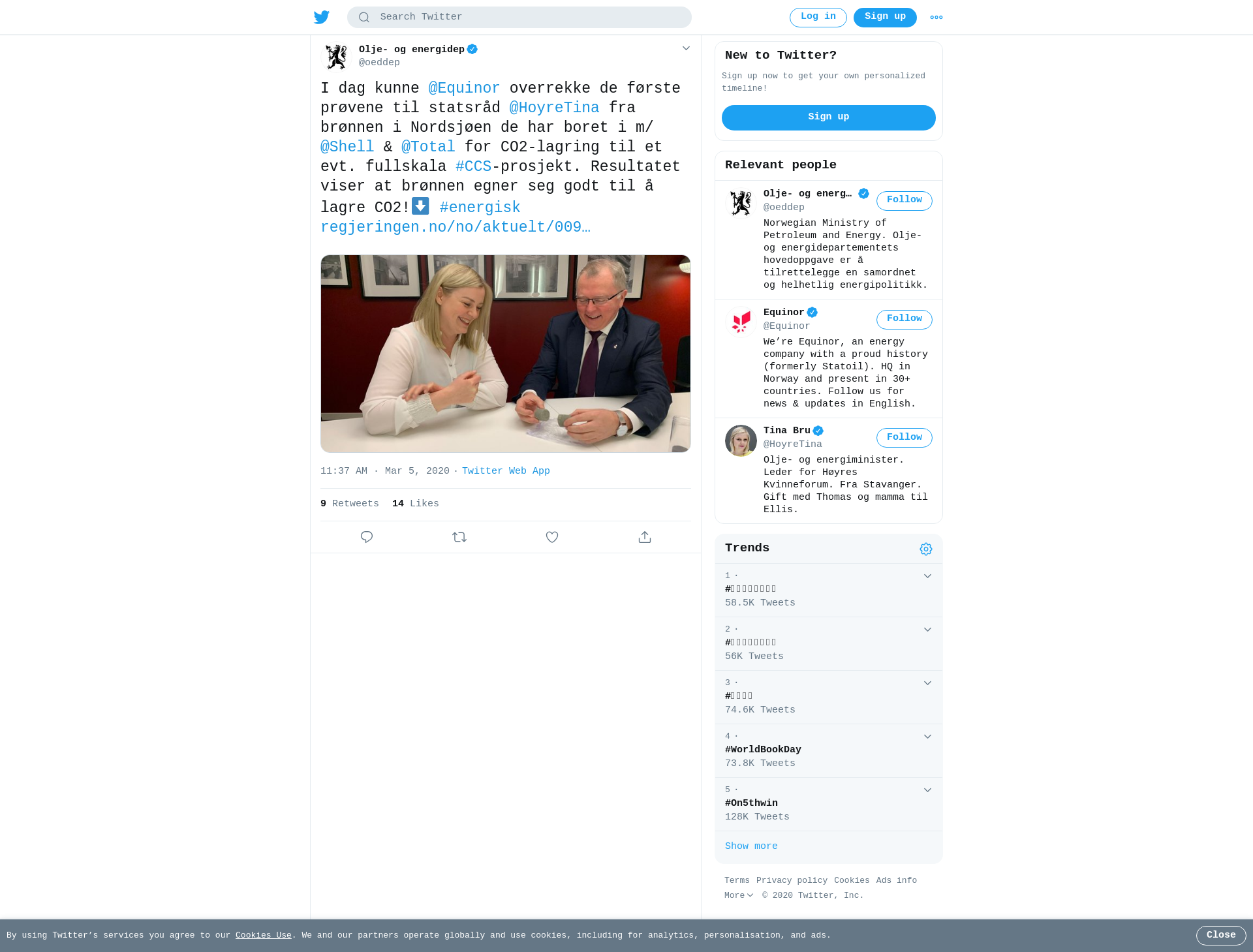Open the More dropdown in footer links
1253x952 pixels.
pyautogui.click(x=739, y=895)
